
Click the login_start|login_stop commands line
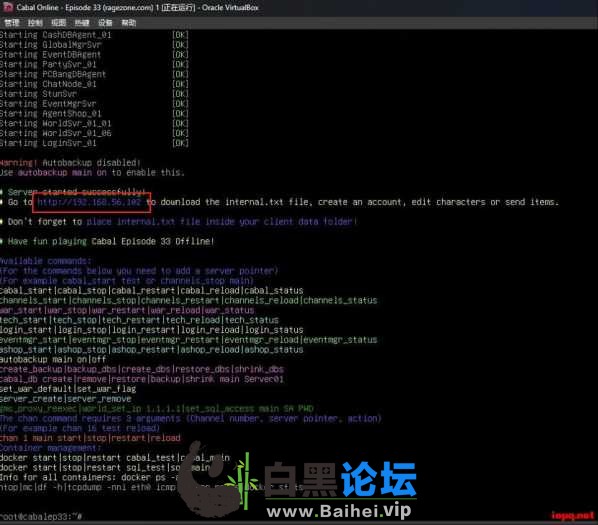[x=151, y=330]
